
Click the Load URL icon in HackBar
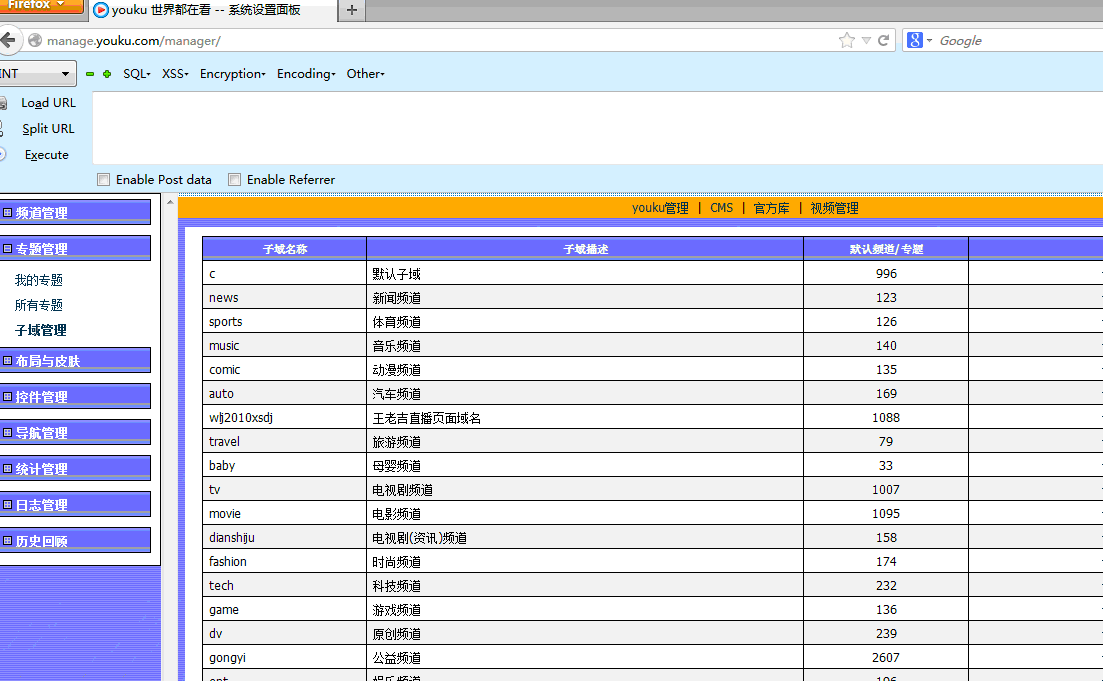tap(3, 103)
